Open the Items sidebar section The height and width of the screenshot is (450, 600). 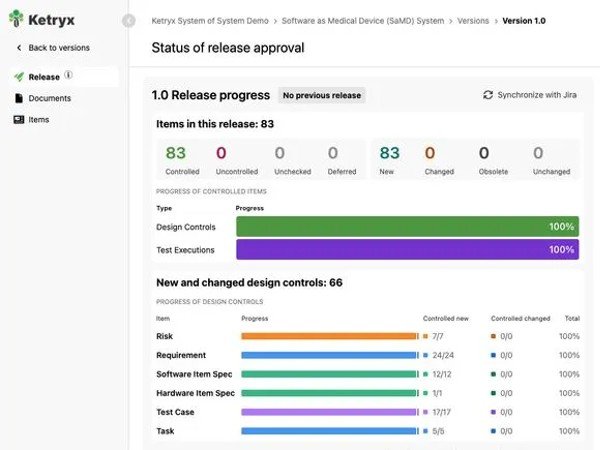(39, 120)
